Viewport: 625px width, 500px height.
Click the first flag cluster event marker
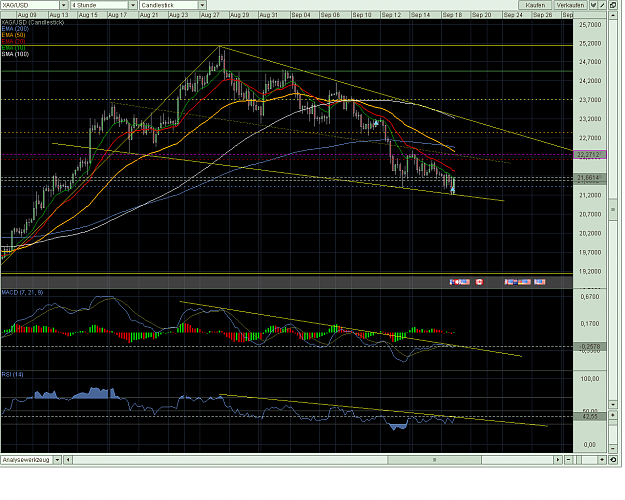[x=460, y=282]
